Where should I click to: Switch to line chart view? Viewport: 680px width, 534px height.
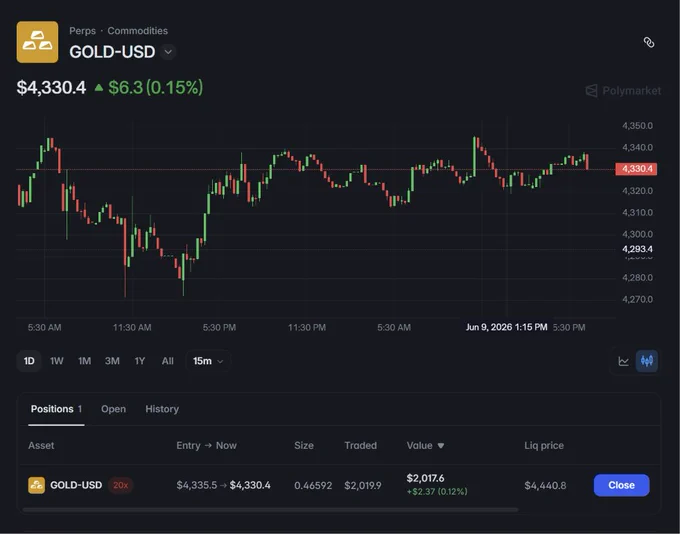(x=624, y=361)
